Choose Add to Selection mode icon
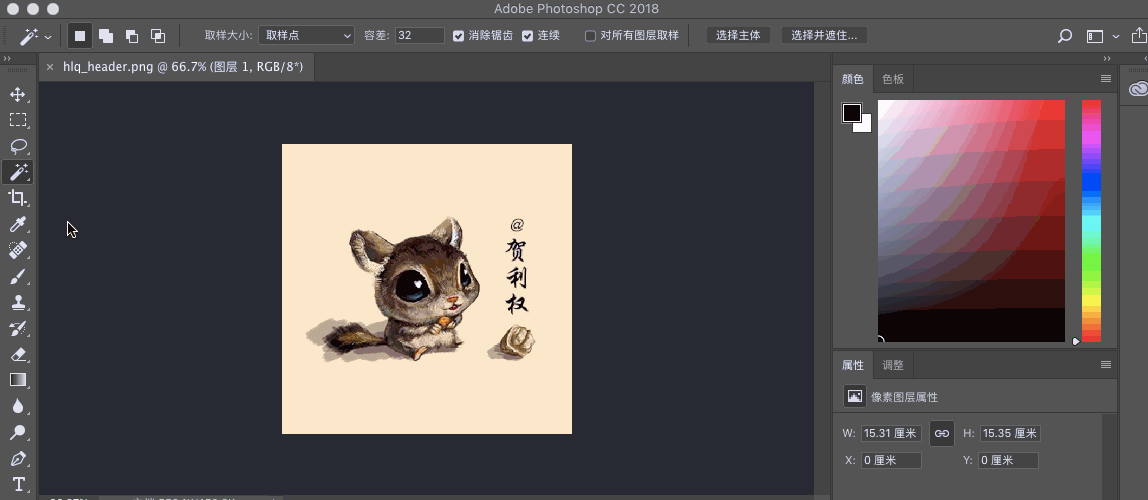The height and width of the screenshot is (500, 1148). click(x=105, y=35)
